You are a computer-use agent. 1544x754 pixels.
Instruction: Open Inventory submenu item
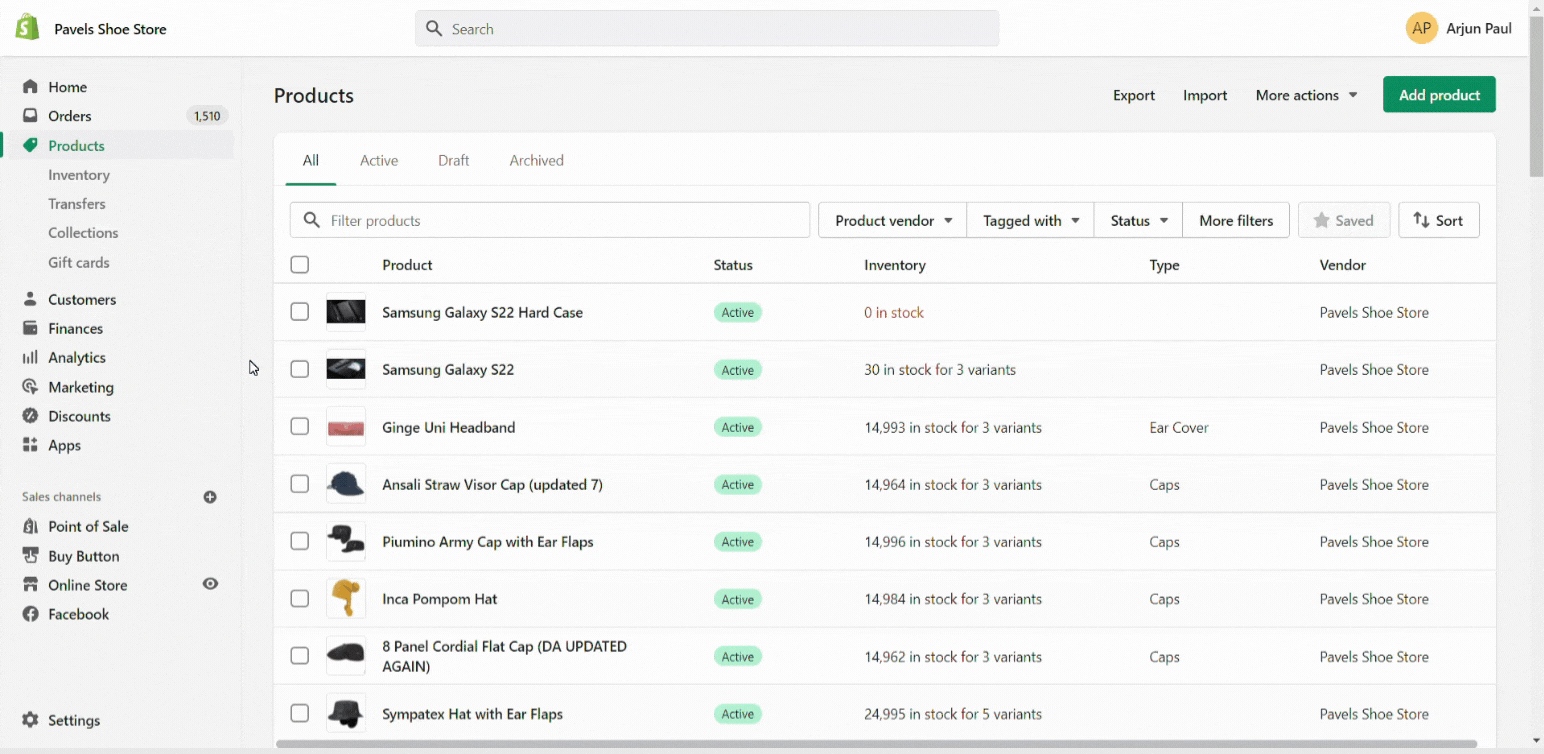(79, 175)
